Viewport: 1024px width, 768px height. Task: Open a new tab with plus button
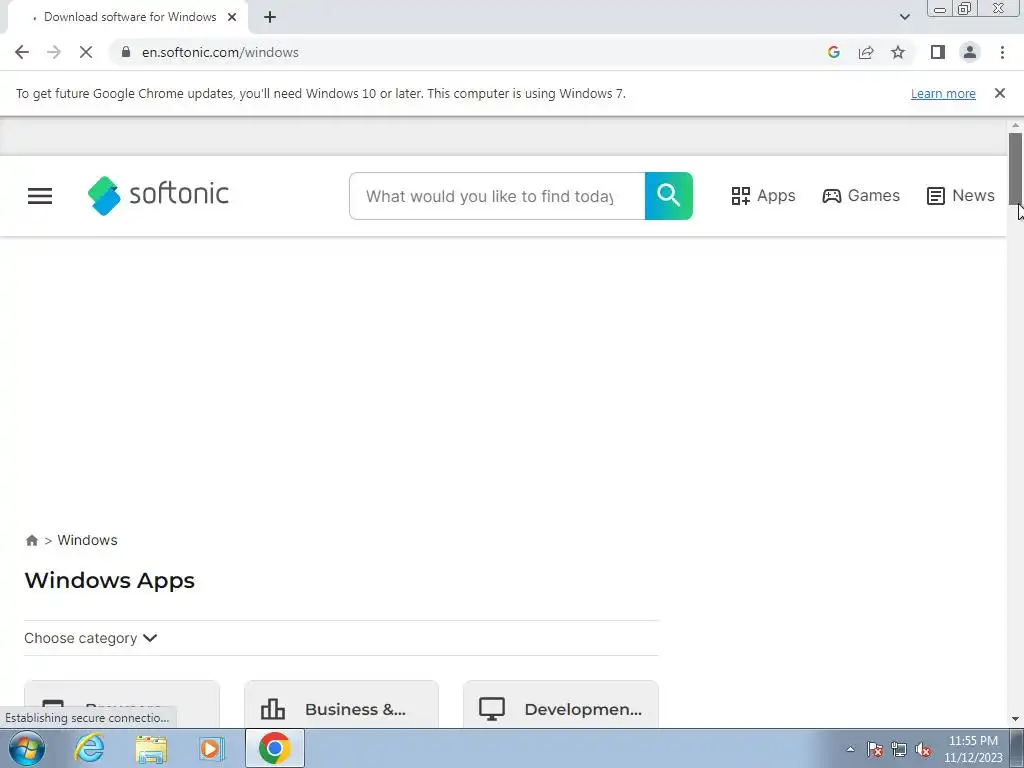270,17
